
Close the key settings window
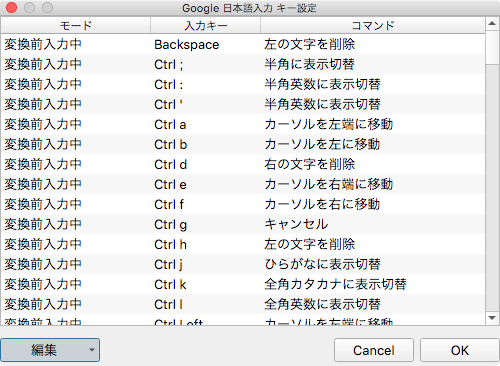(11, 7)
